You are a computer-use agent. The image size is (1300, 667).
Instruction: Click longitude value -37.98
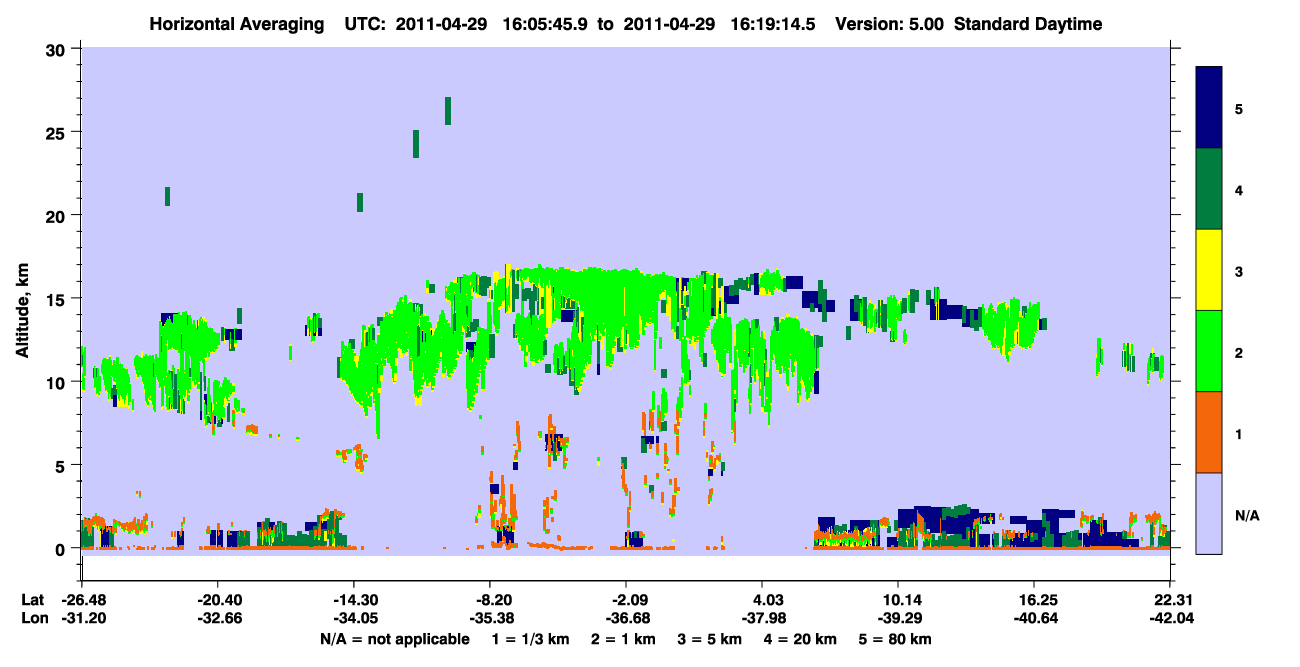[x=762, y=618]
